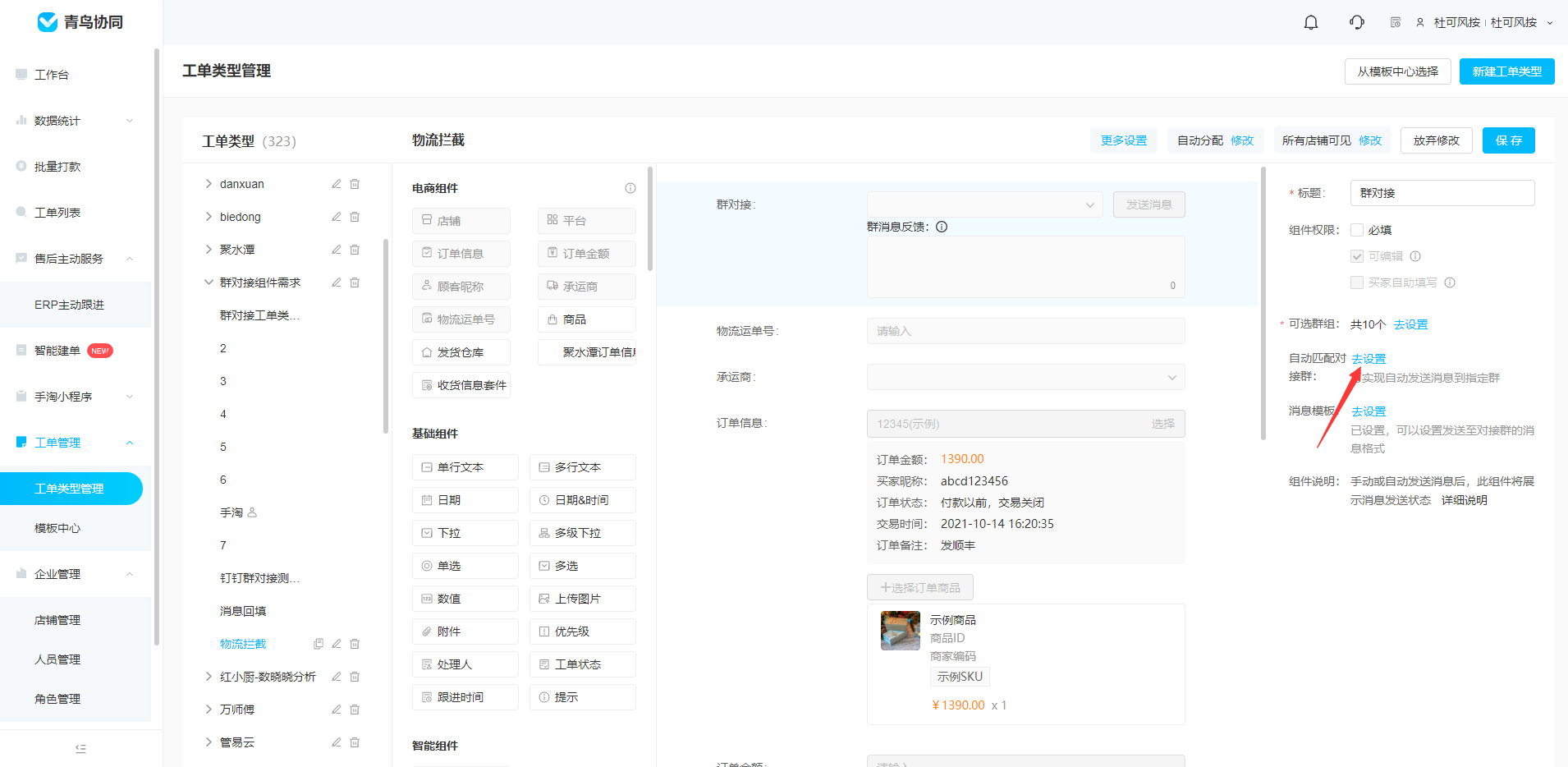Screen dimensions: 1568x767
Task: Click the 新建工单类型 button
Action: 1507,71
